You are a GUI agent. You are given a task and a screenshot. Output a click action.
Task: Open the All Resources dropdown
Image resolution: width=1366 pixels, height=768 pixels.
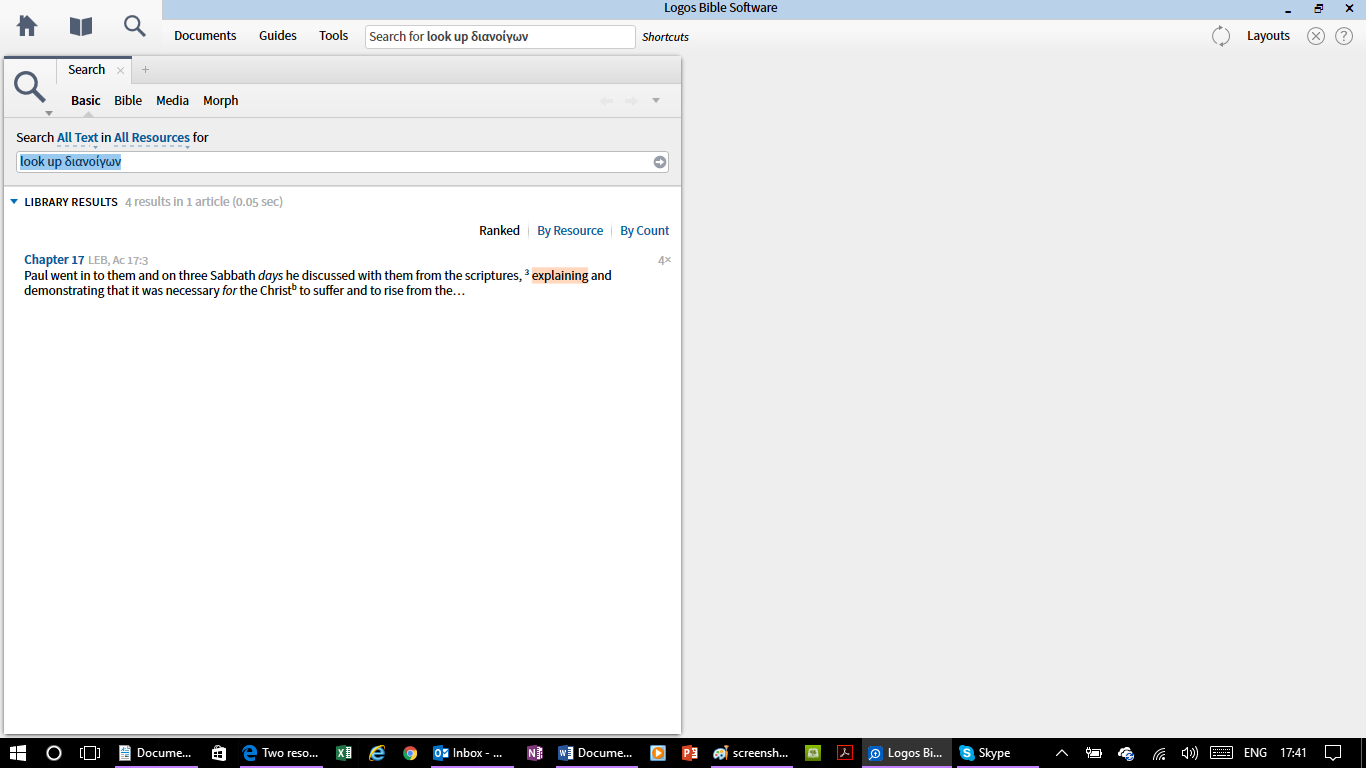tap(152, 138)
